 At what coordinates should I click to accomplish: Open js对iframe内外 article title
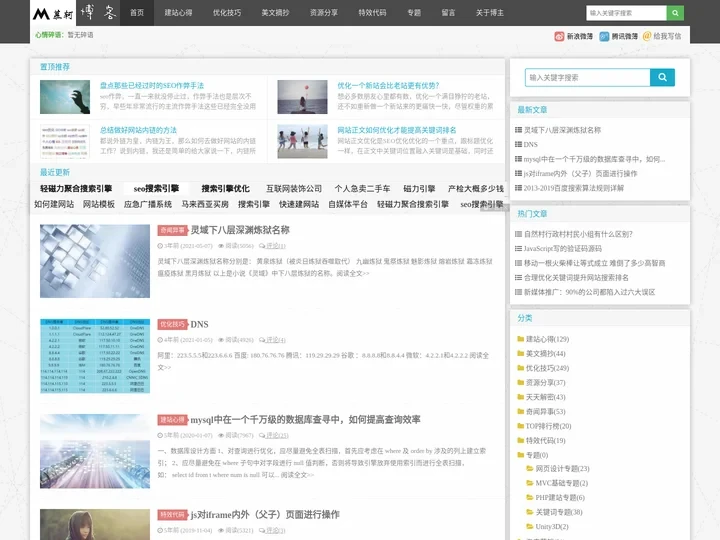265,514
